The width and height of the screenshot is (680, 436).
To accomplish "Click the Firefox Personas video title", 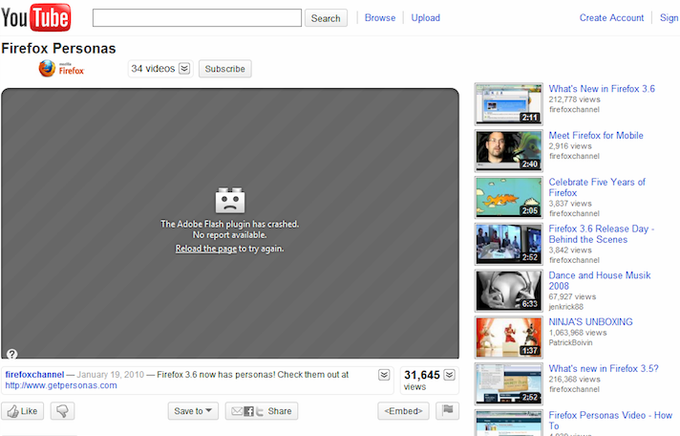I will point(59,48).
